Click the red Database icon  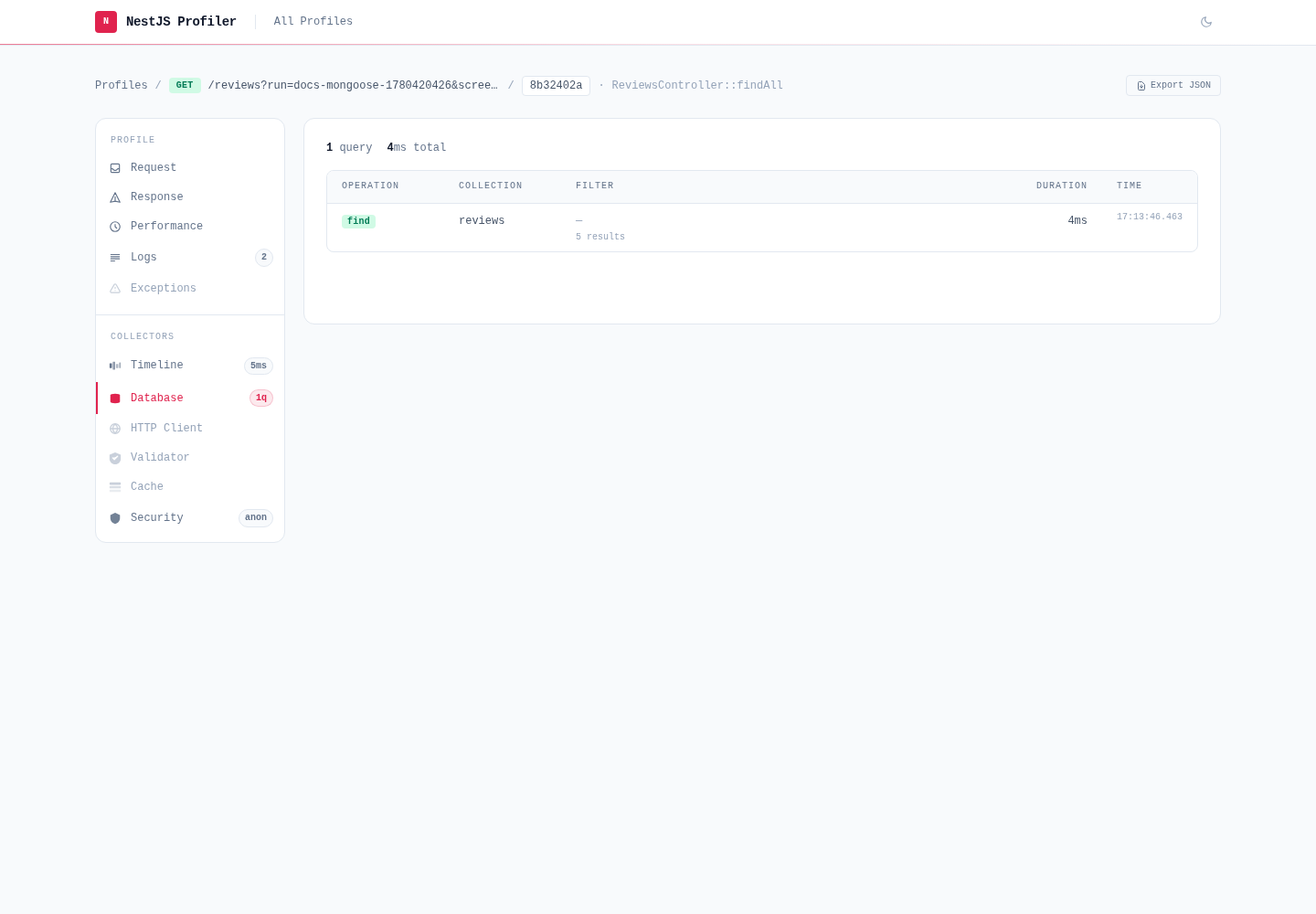[115, 399]
